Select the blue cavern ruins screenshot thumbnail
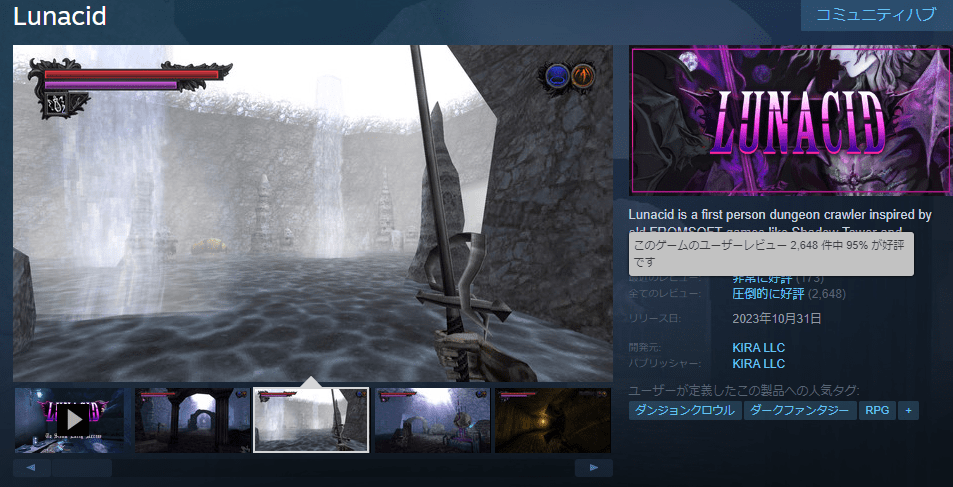Viewport: 953px width, 487px height. pos(432,420)
